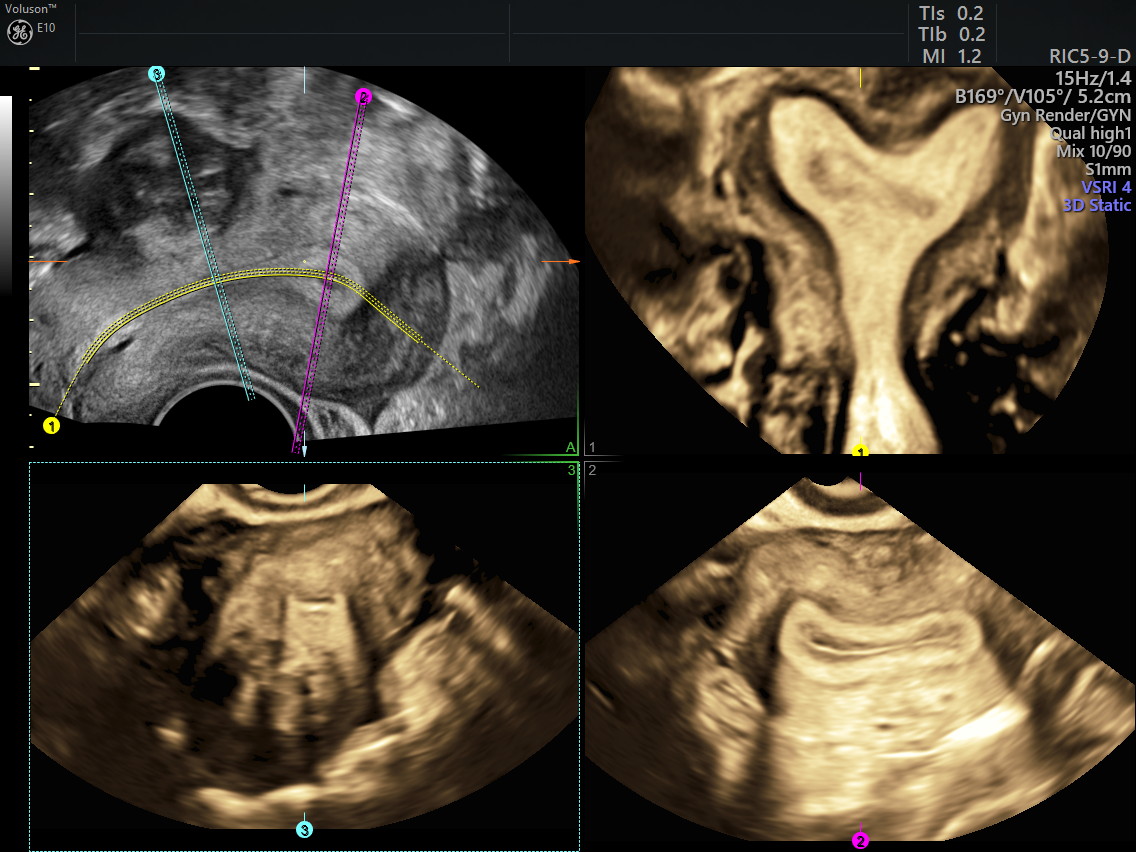
Task: Click yellow marker 1 below the coronal render
Action: pyautogui.click(x=860, y=451)
